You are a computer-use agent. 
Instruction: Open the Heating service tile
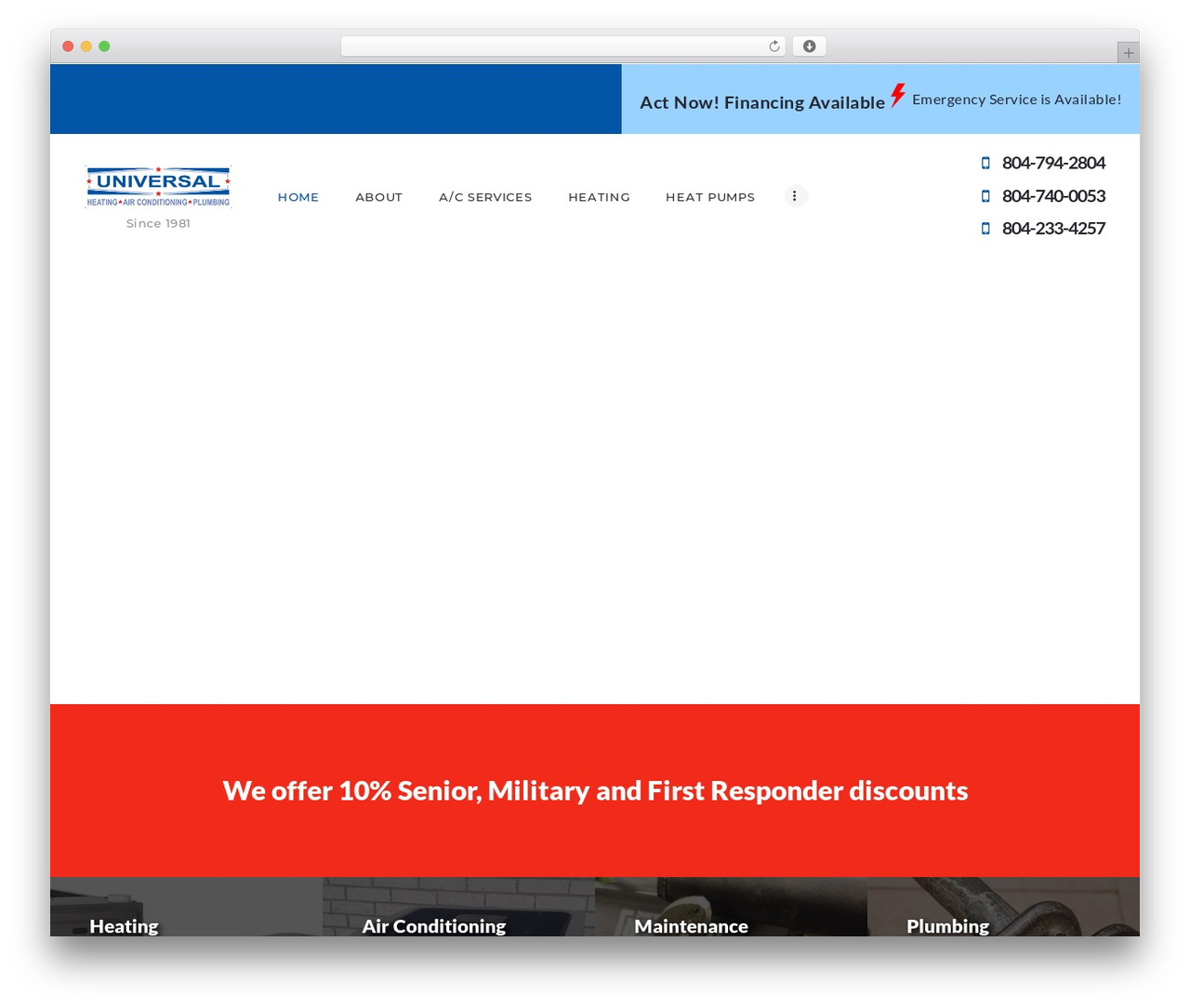pos(186,907)
